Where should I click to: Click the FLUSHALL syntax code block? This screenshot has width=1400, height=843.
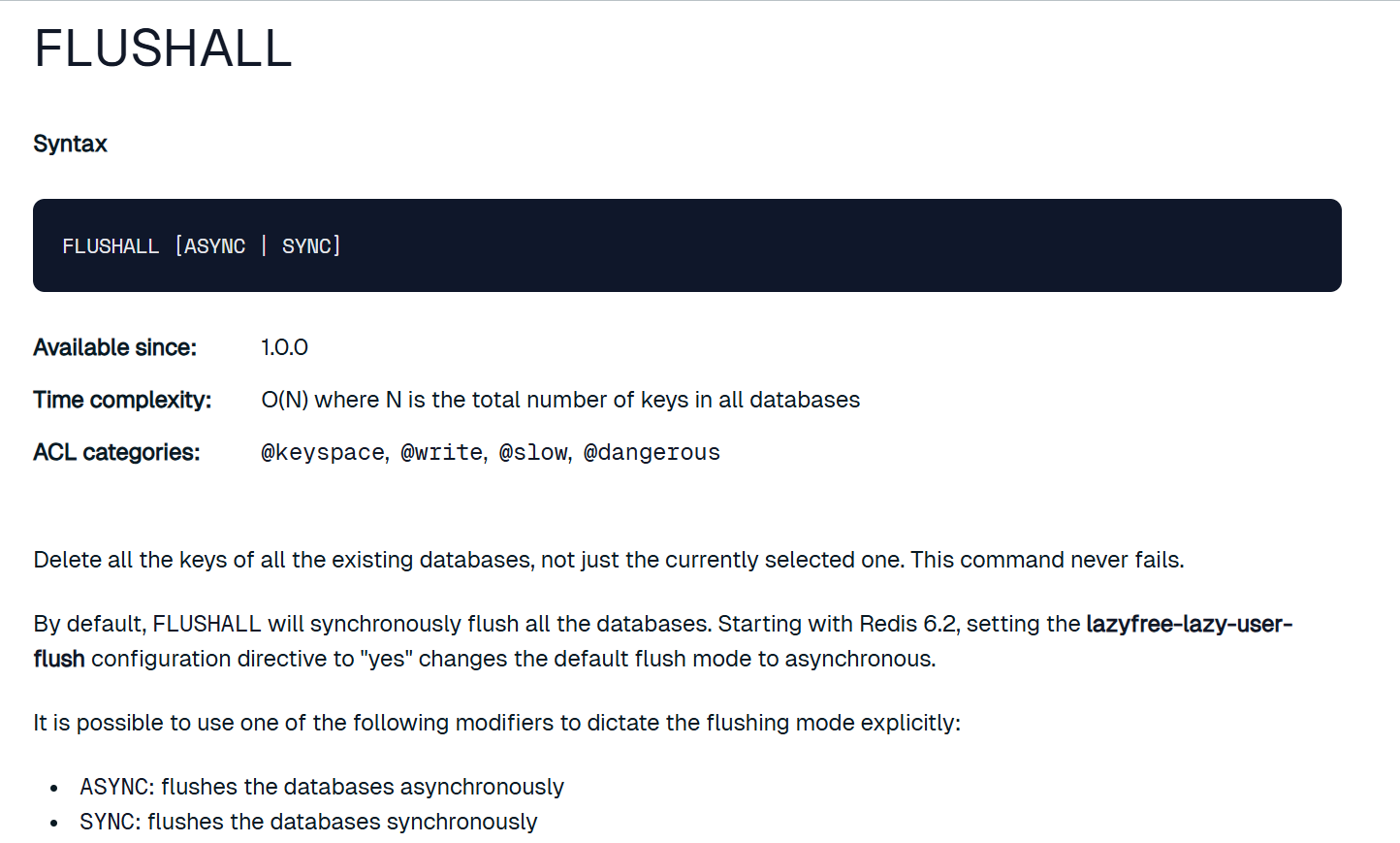click(x=687, y=245)
